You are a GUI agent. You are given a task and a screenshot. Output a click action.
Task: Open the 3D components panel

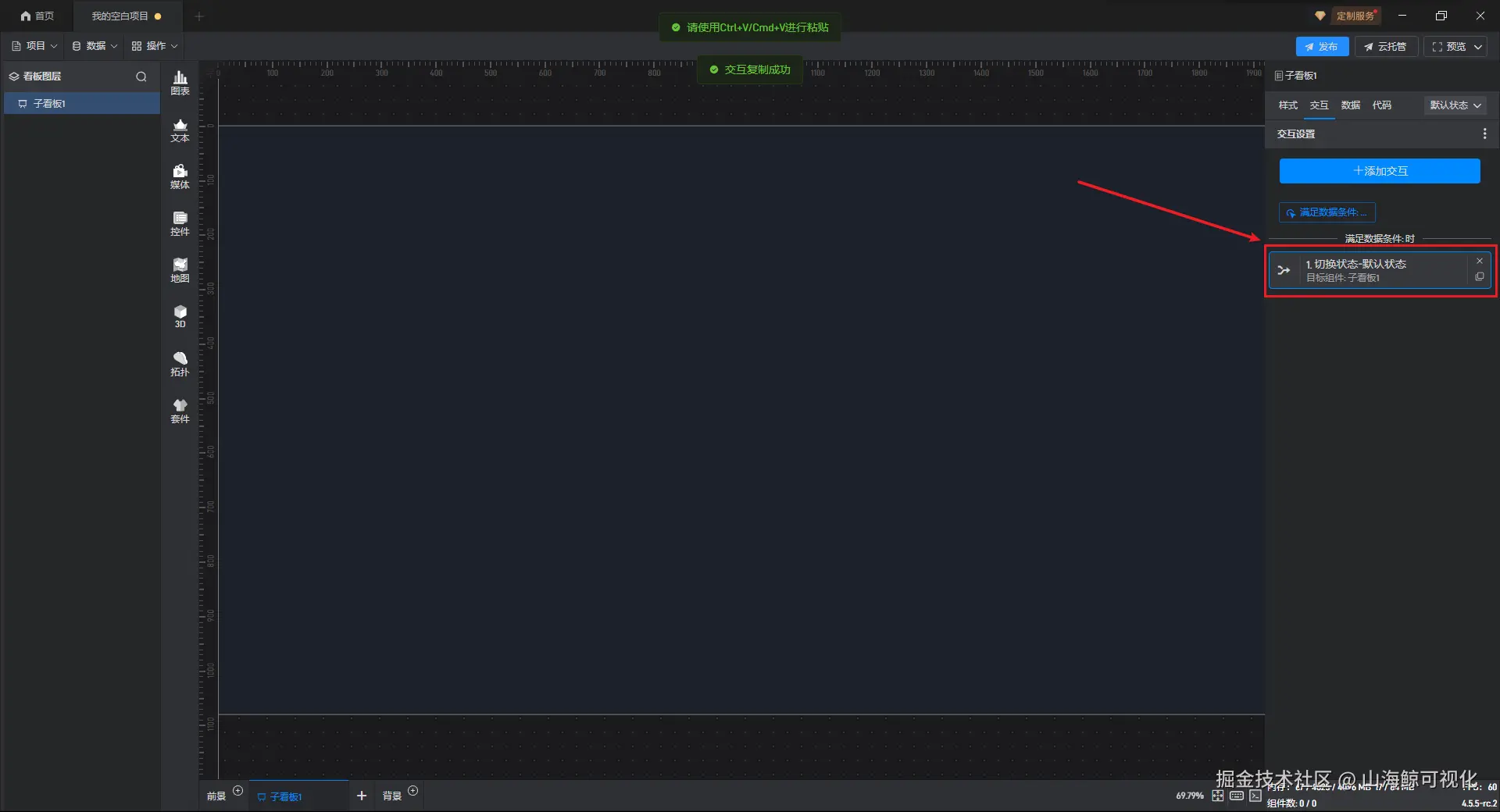tap(180, 316)
